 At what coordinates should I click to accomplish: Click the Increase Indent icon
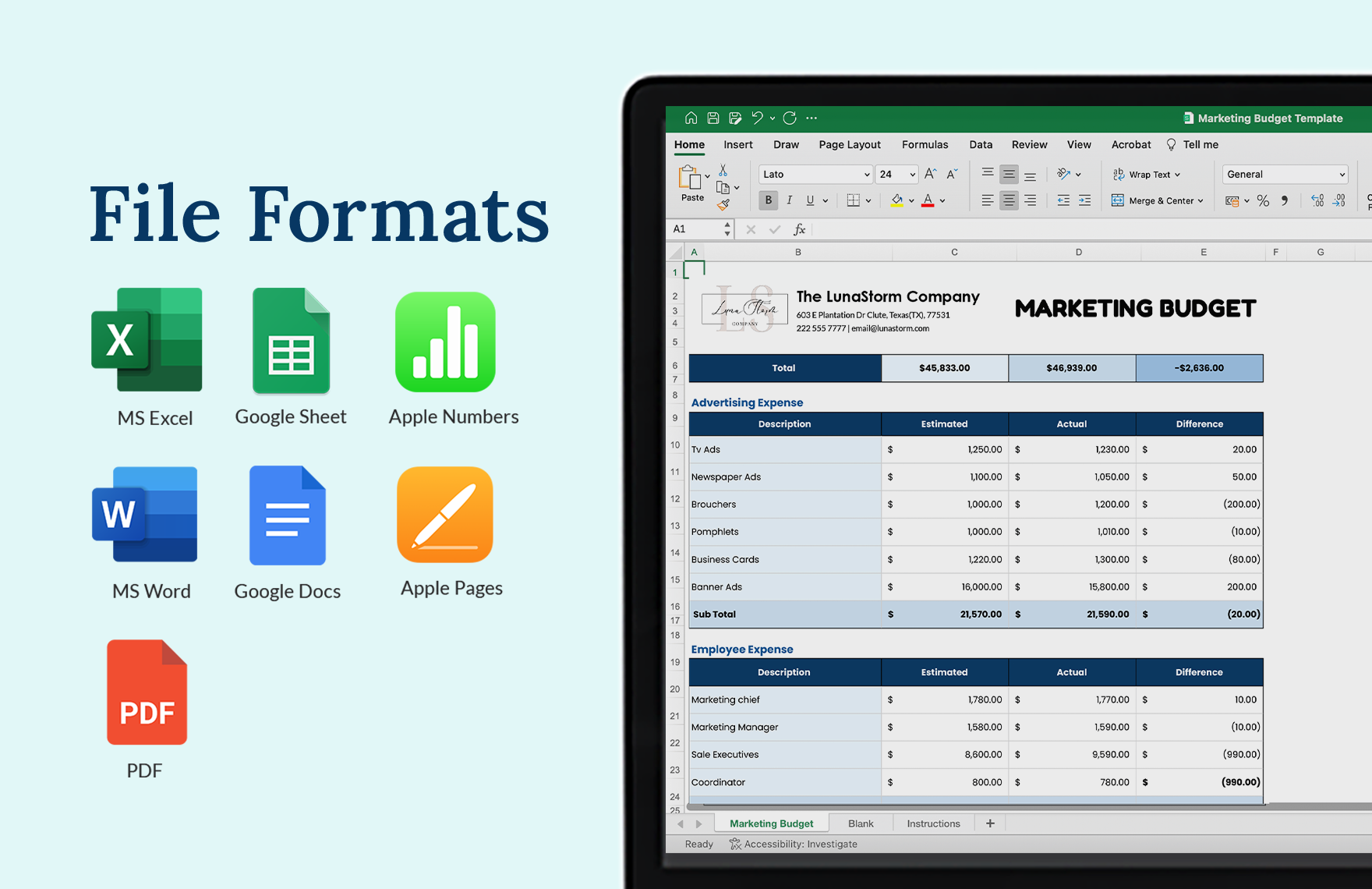(1084, 201)
